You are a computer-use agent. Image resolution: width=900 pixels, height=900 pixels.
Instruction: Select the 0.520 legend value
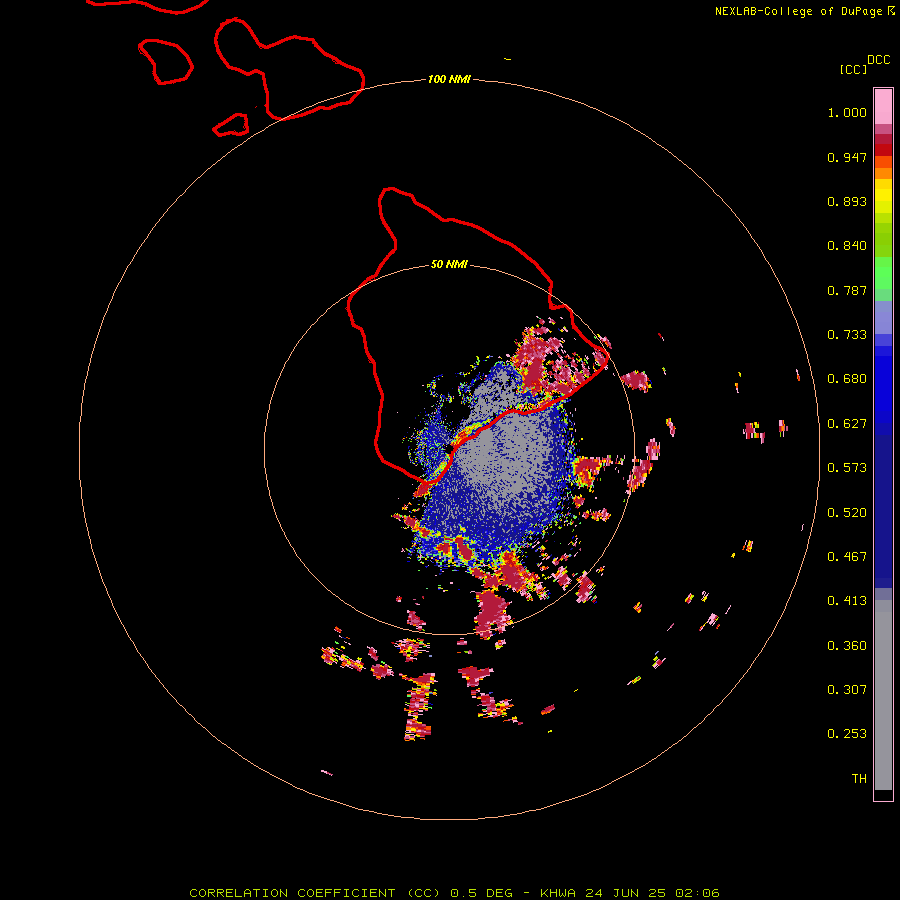pos(847,513)
